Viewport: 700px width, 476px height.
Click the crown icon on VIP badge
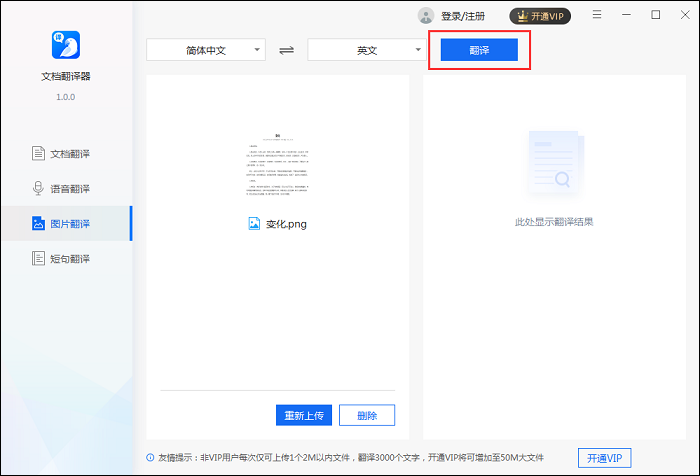coord(522,16)
